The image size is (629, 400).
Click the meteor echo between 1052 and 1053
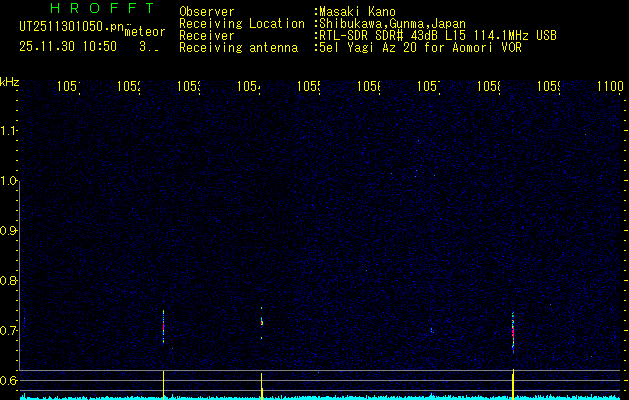click(x=163, y=327)
